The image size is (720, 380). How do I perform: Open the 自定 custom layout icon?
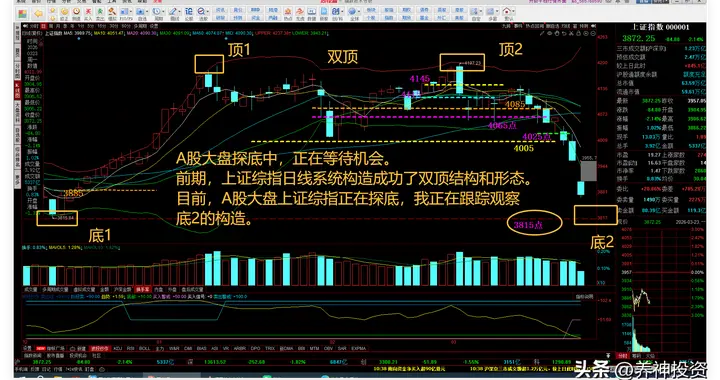click(x=475, y=13)
